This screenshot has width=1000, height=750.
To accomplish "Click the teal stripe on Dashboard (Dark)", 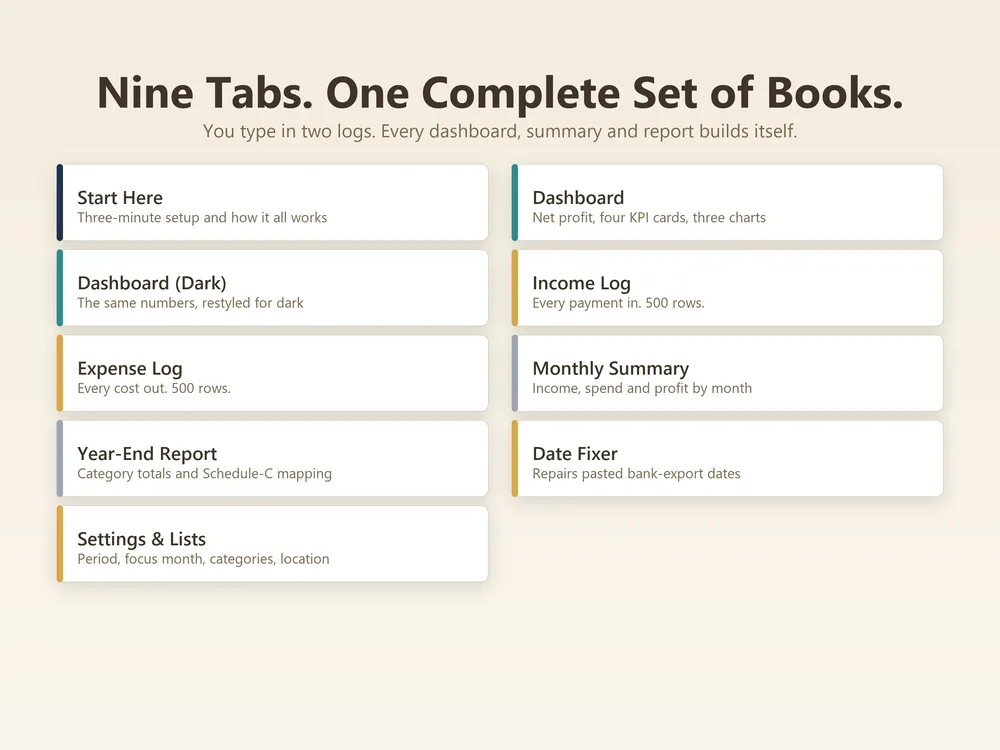I will (60, 288).
